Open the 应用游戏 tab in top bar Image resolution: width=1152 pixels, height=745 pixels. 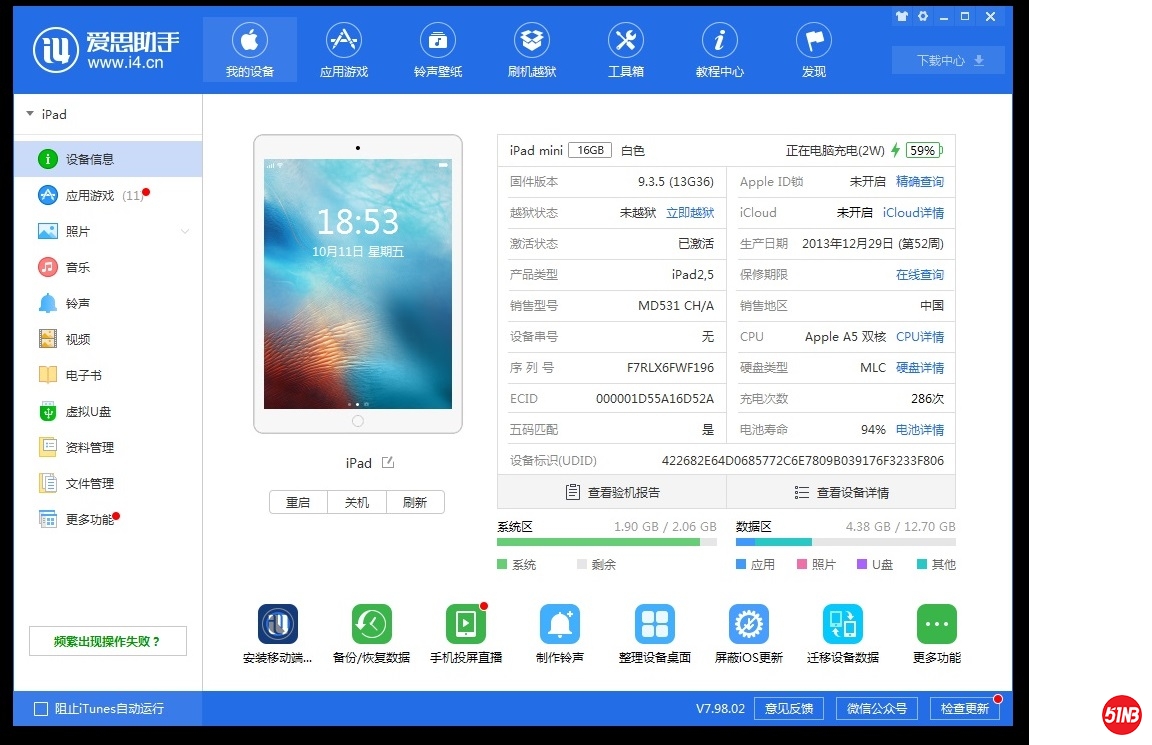(x=344, y=49)
